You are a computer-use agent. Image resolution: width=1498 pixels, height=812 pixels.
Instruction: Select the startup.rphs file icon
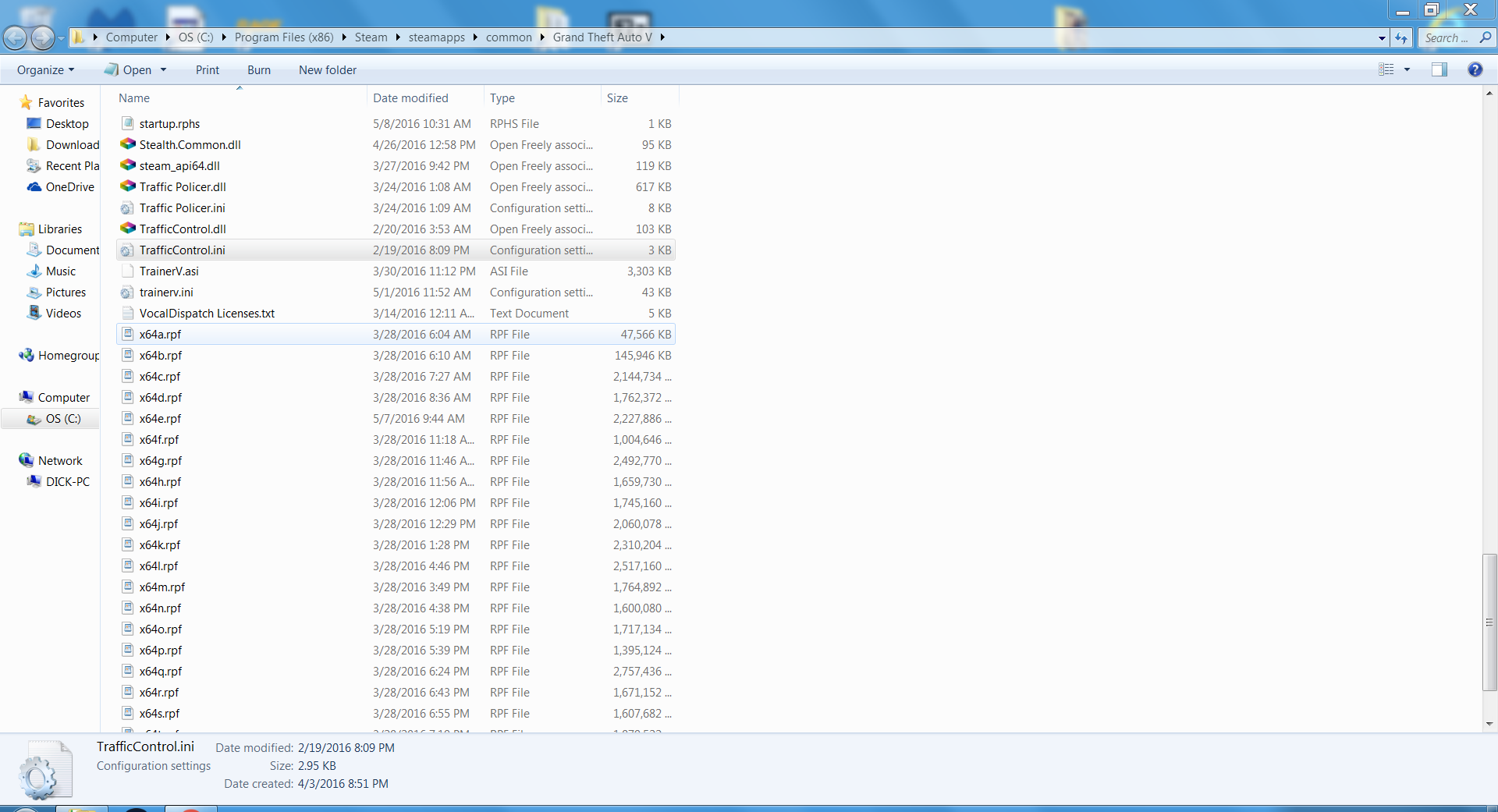coord(128,123)
